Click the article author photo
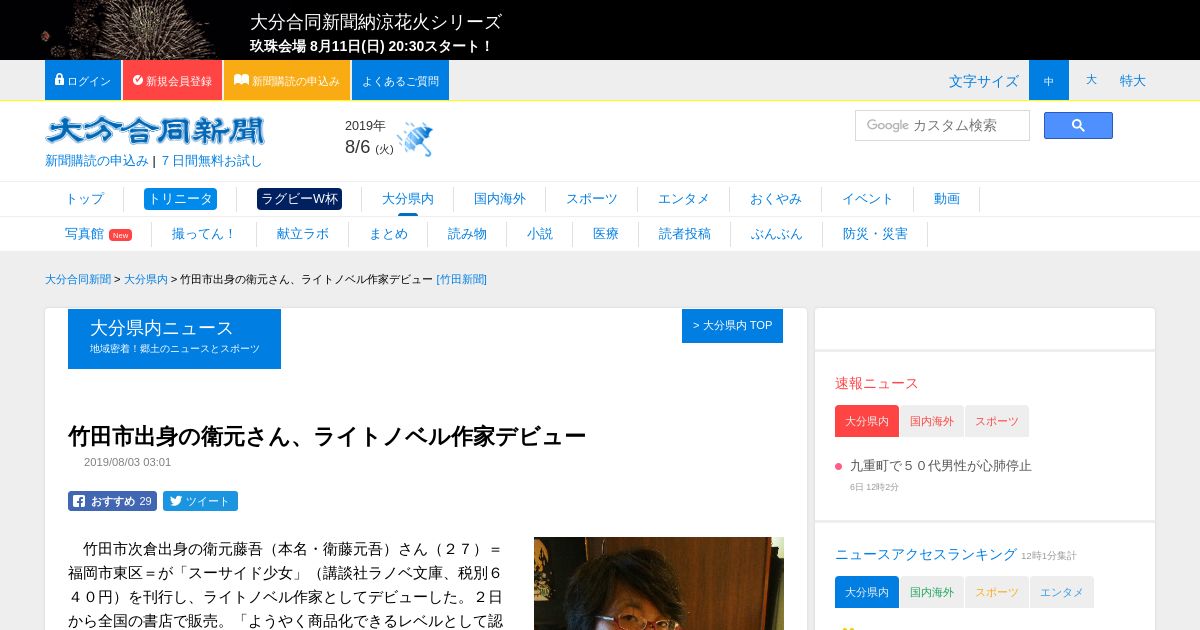The height and width of the screenshot is (630, 1200). tap(659, 584)
